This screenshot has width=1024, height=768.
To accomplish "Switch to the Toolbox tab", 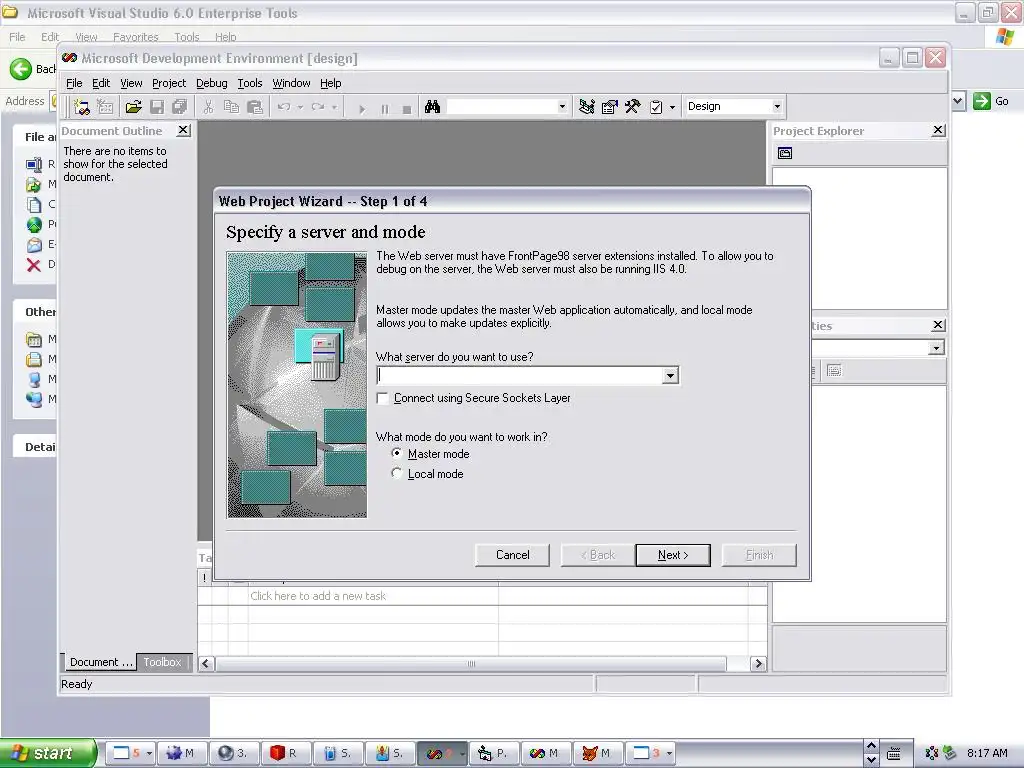I will coord(163,662).
